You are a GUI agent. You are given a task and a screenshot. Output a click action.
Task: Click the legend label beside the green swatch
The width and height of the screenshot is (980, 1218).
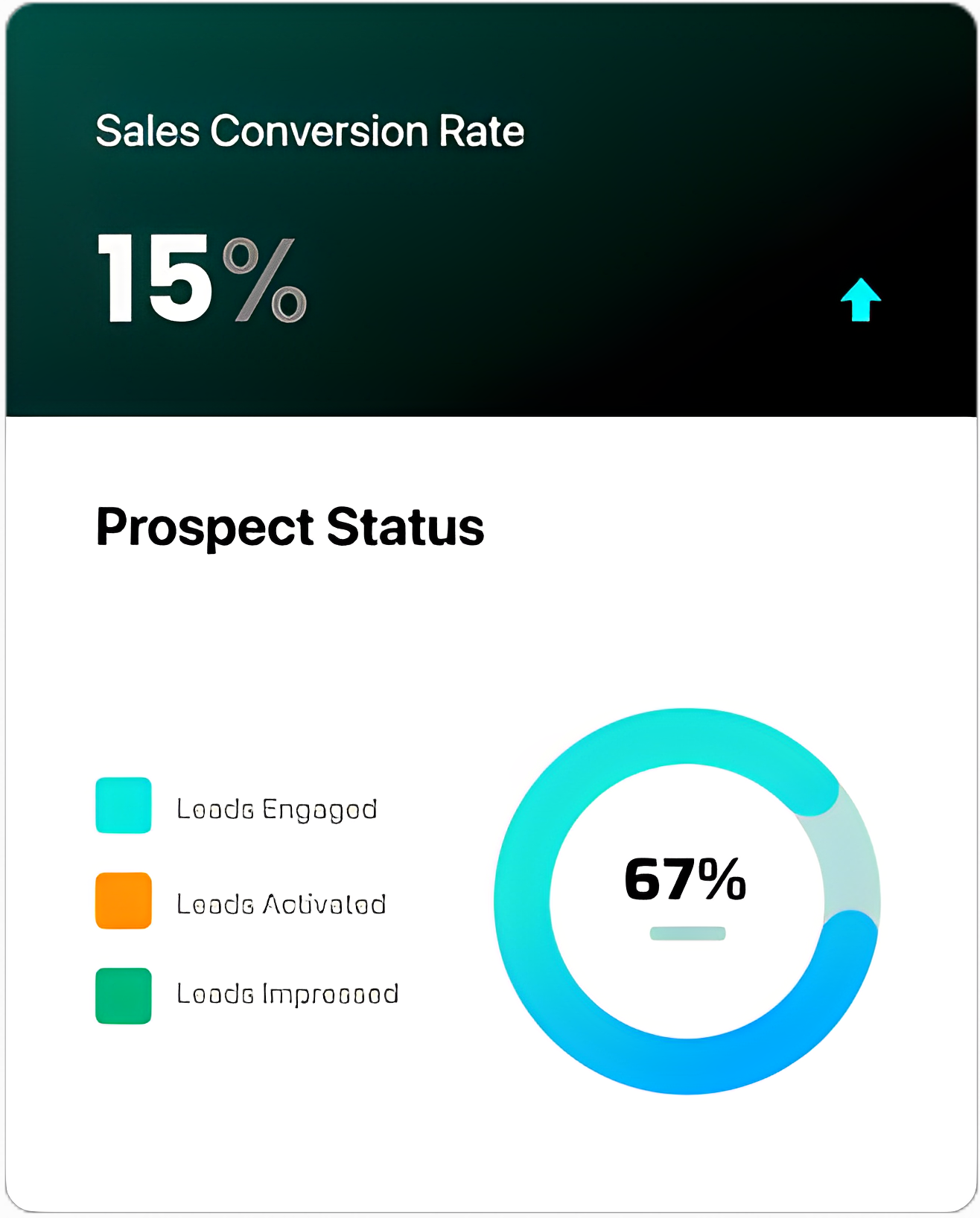coord(287,994)
